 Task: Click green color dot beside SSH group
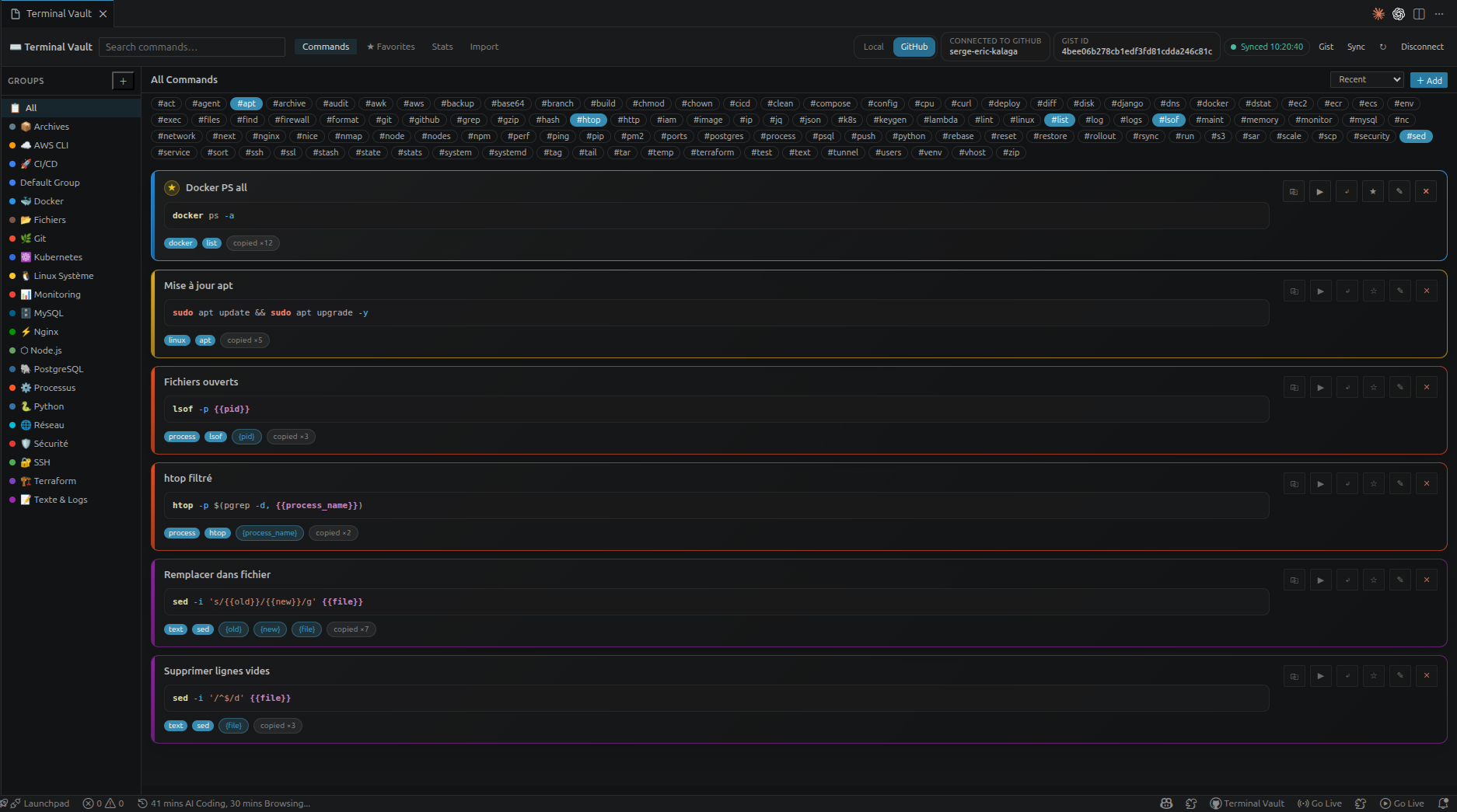pos(12,462)
